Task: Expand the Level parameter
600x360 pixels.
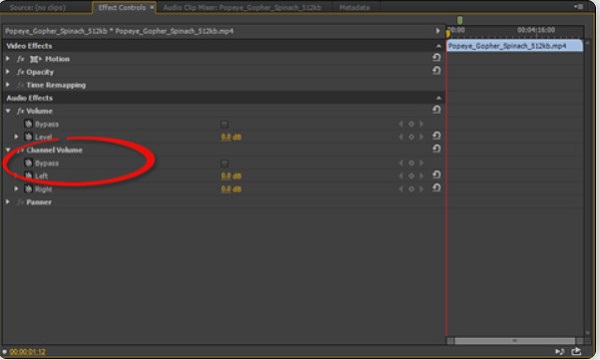Action: tap(16, 137)
